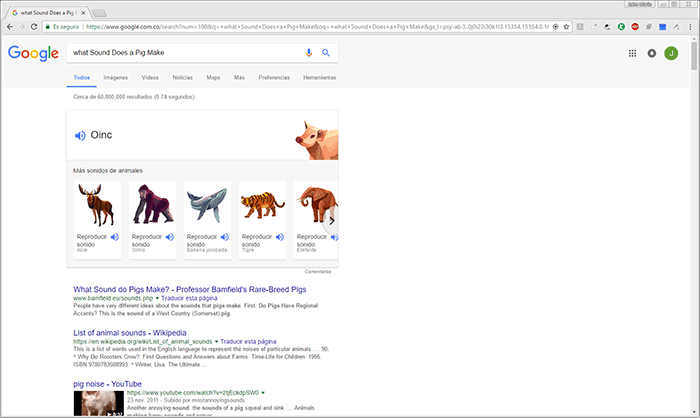This screenshot has width=700, height=418.
Task: Translate the Wikipedia result page
Action: pos(248,342)
